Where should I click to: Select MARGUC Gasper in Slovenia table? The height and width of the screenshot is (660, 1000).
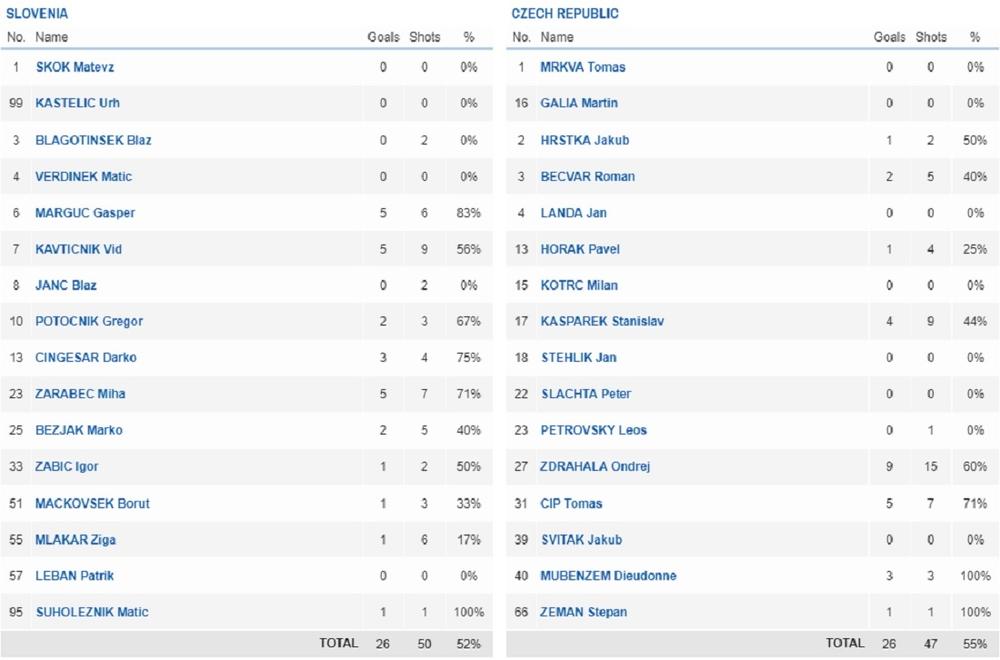85,213
